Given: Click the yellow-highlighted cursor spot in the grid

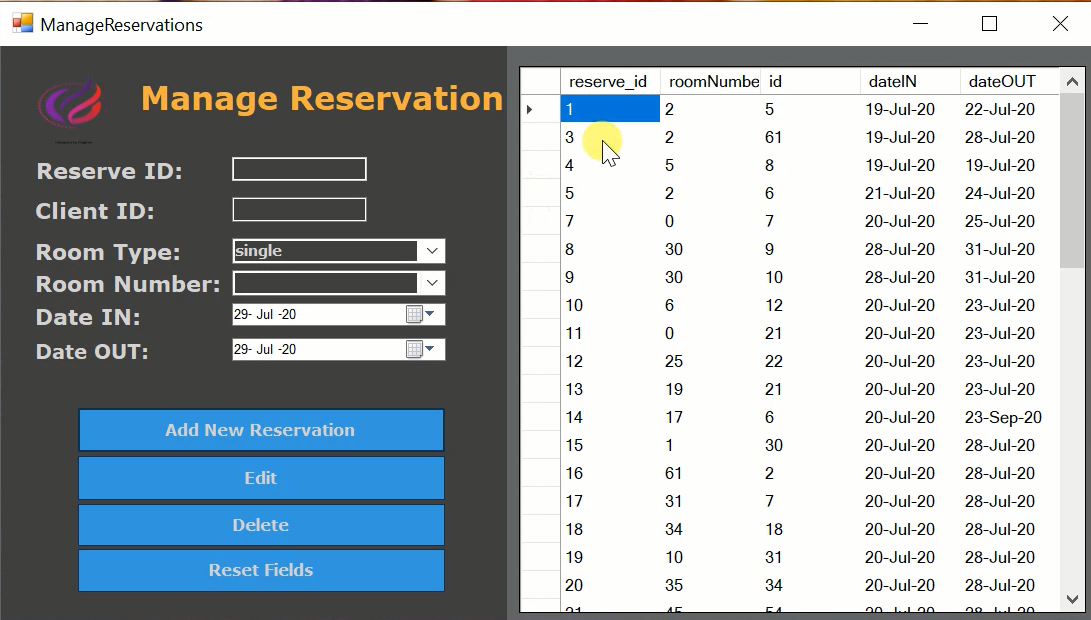Looking at the screenshot, I should tap(600, 140).
